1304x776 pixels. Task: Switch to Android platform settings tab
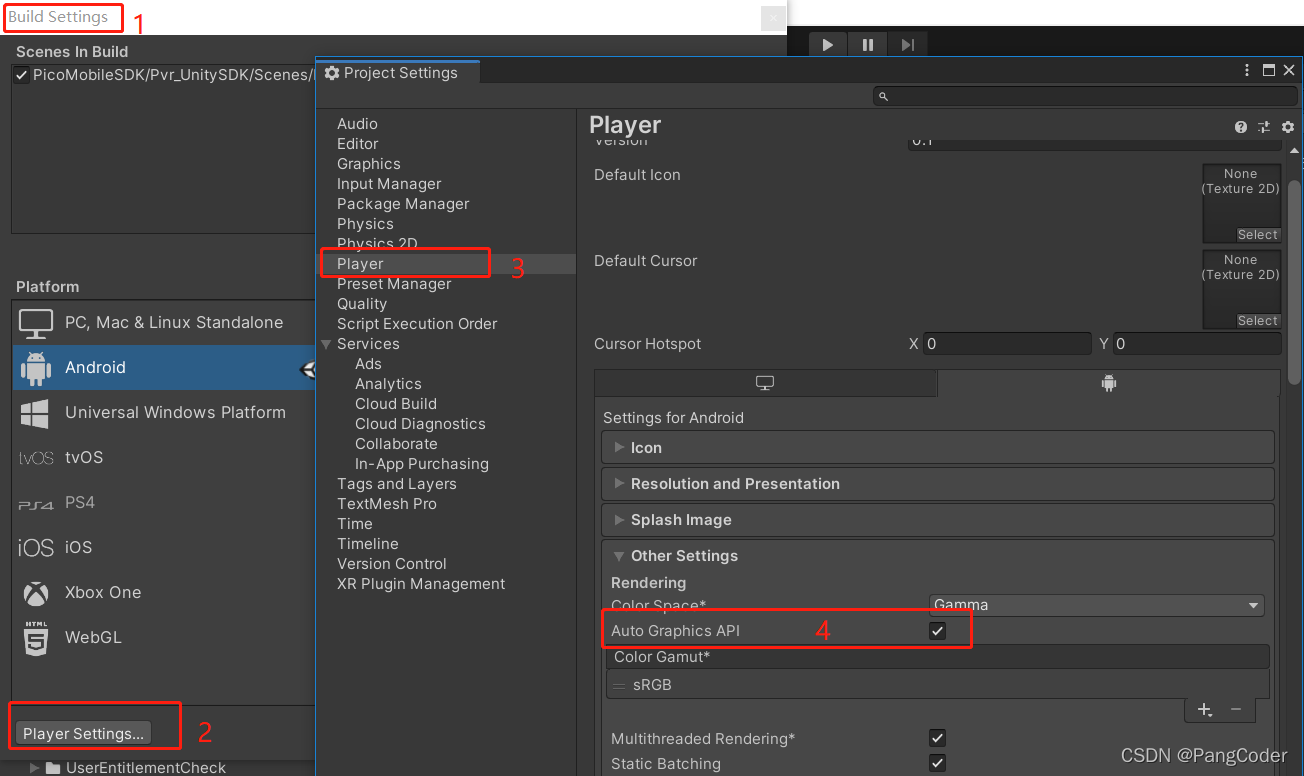click(1108, 383)
